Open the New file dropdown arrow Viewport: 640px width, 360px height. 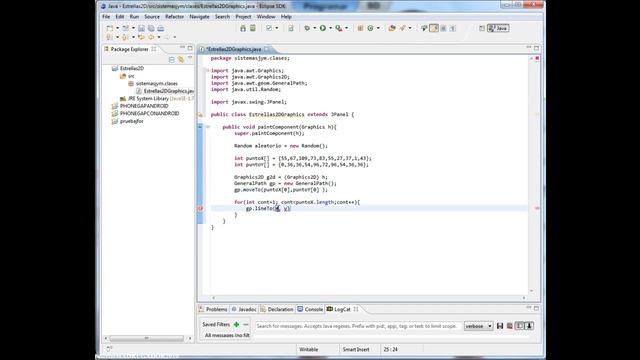point(117,28)
